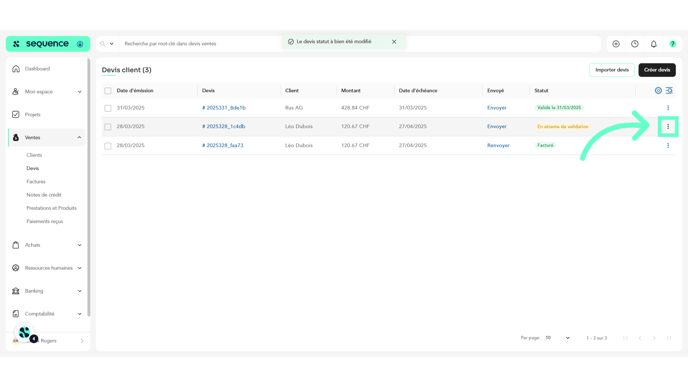Open the history clock icon in top bar
The image size is (688, 387).
pos(634,44)
